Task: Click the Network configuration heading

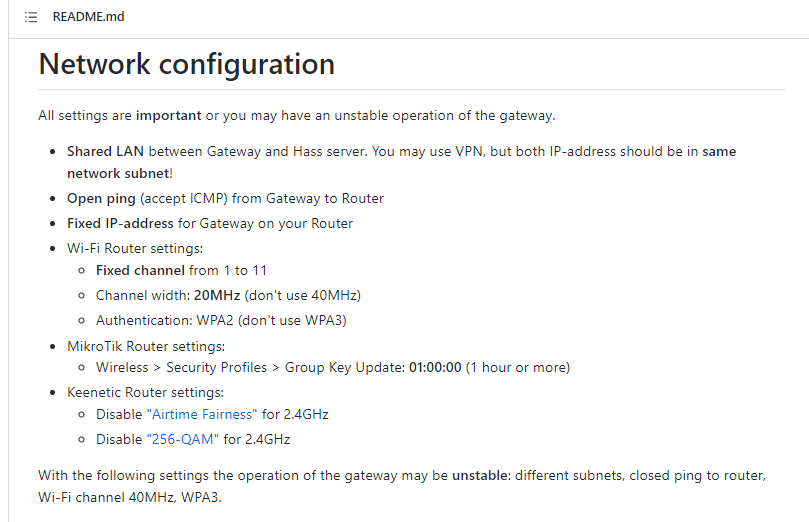Action: click(186, 65)
